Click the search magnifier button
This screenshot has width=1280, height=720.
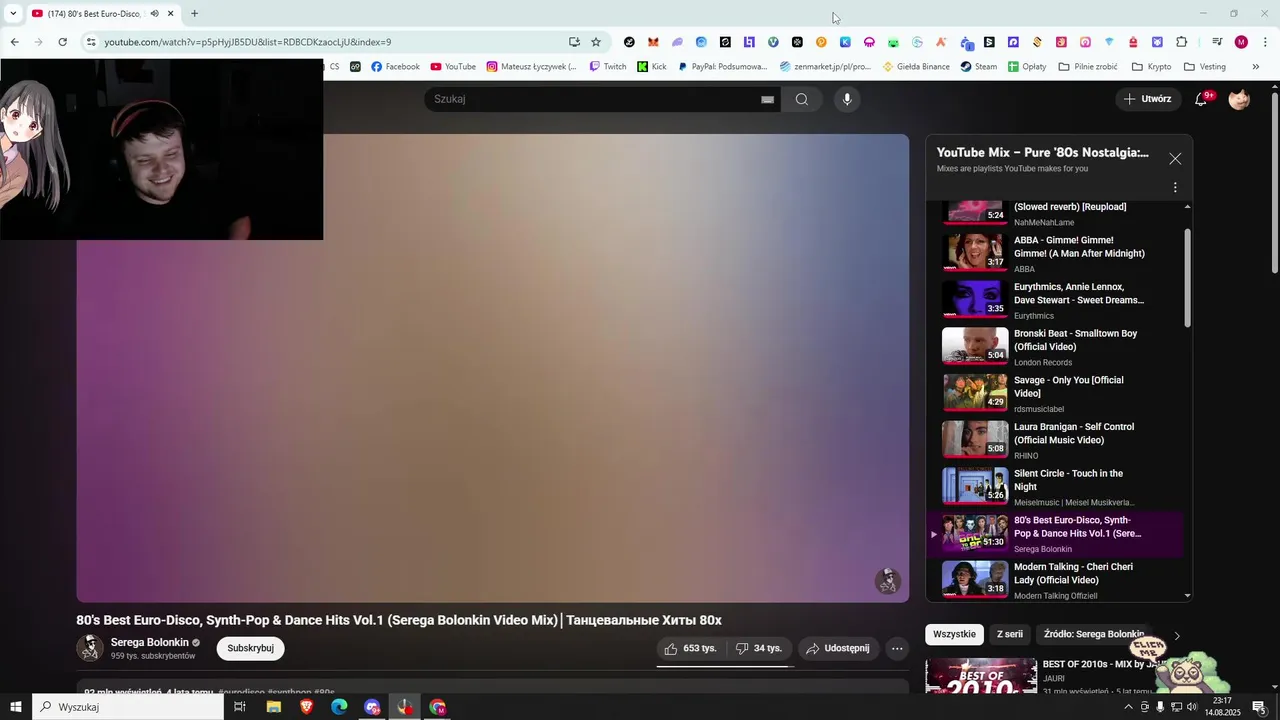pos(801,99)
